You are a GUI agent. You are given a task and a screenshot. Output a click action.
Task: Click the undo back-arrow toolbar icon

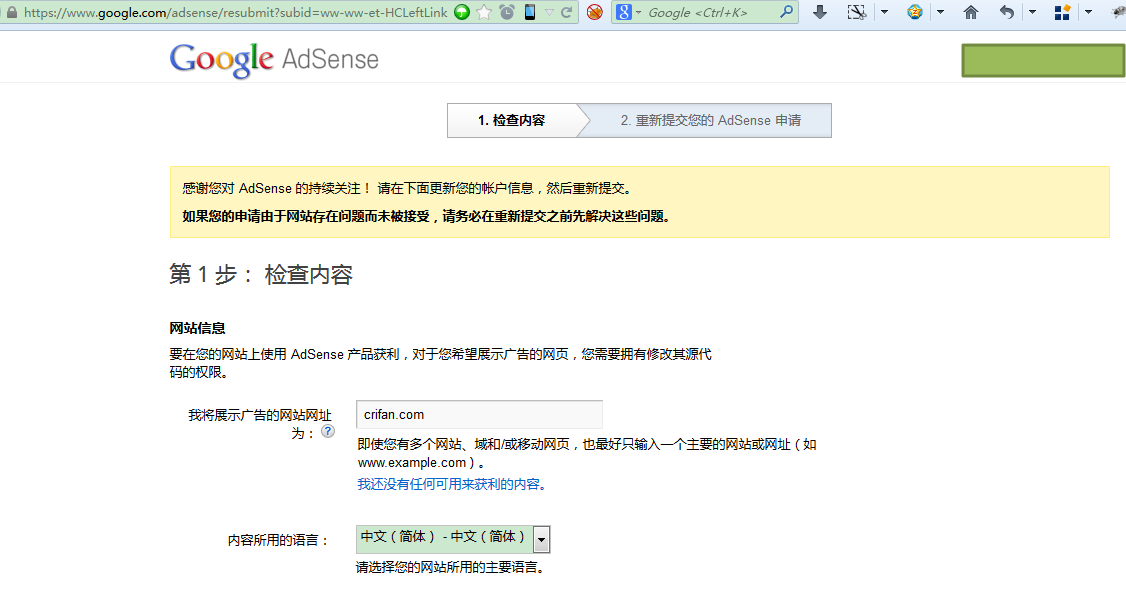(1007, 12)
